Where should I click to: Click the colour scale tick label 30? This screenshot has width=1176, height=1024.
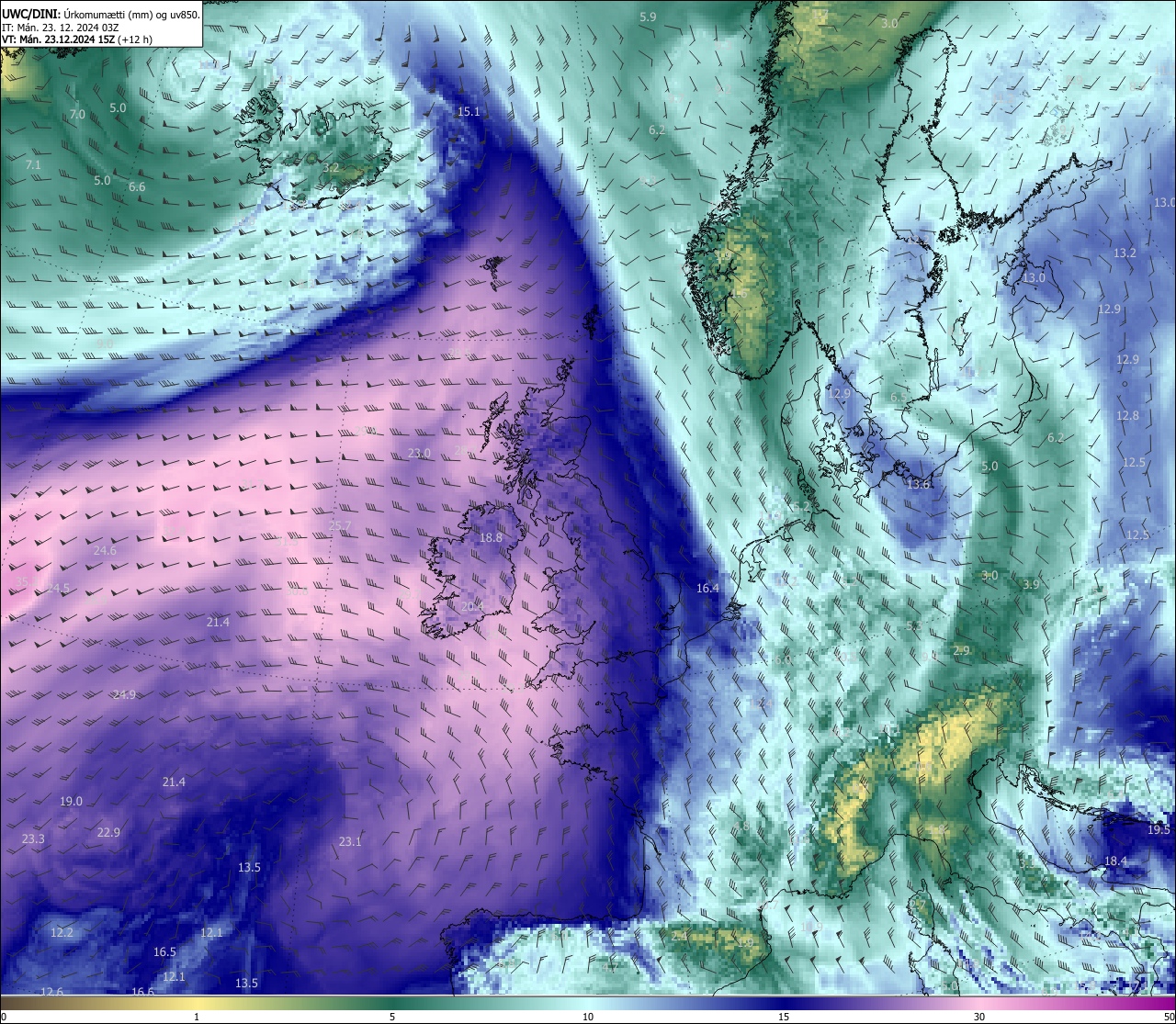[x=979, y=1017]
